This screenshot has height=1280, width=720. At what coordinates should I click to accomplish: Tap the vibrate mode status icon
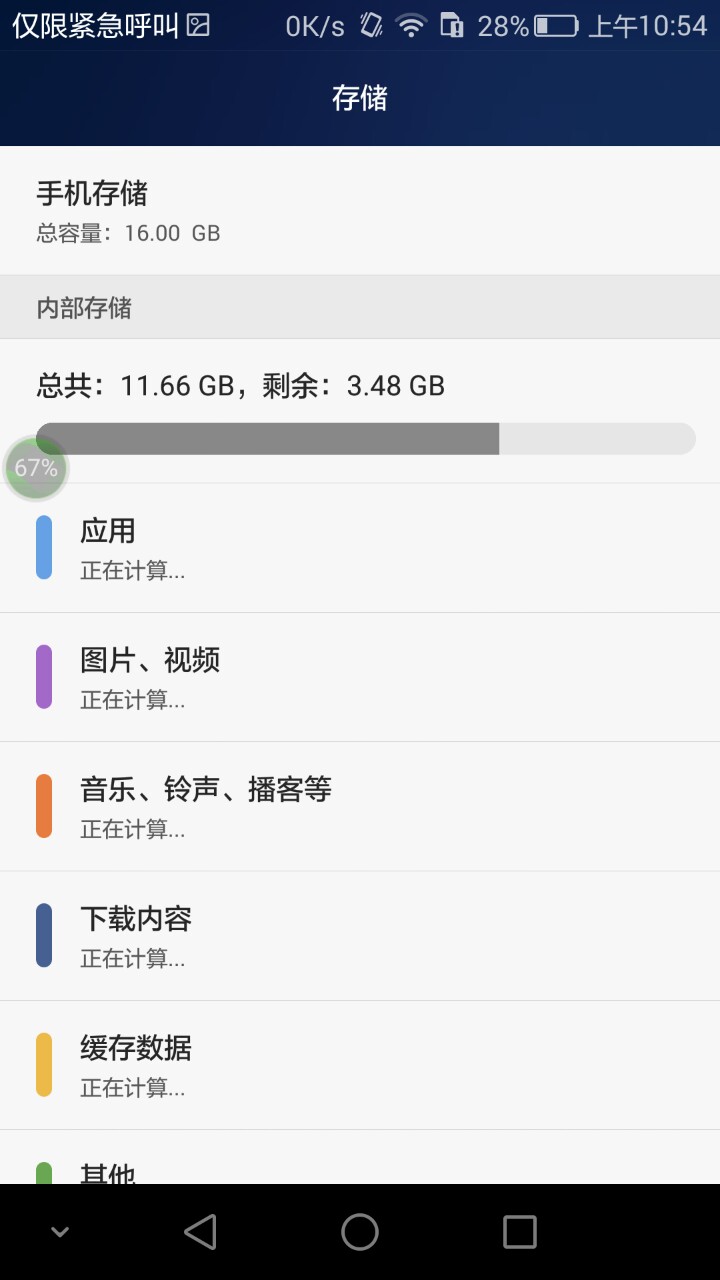click(371, 26)
